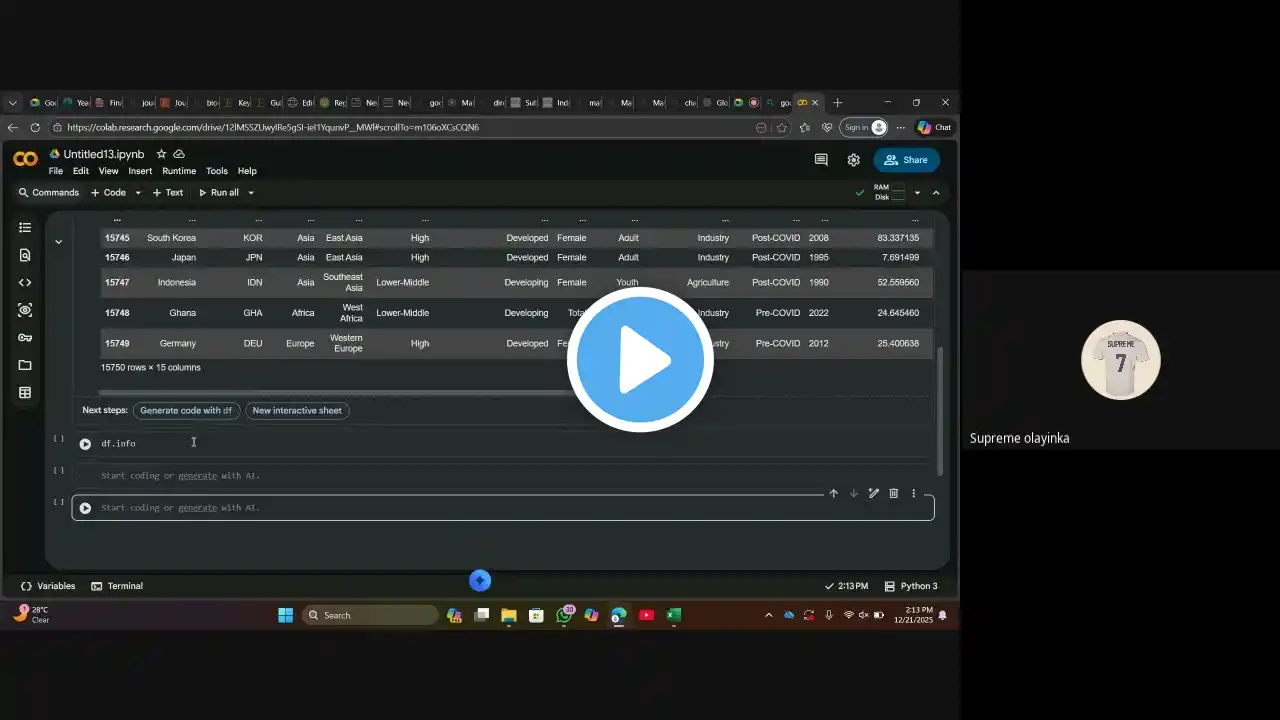The width and height of the screenshot is (1280, 720).
Task: Click the notebook title Untitled13.ipynb
Action: pyautogui.click(x=104, y=154)
